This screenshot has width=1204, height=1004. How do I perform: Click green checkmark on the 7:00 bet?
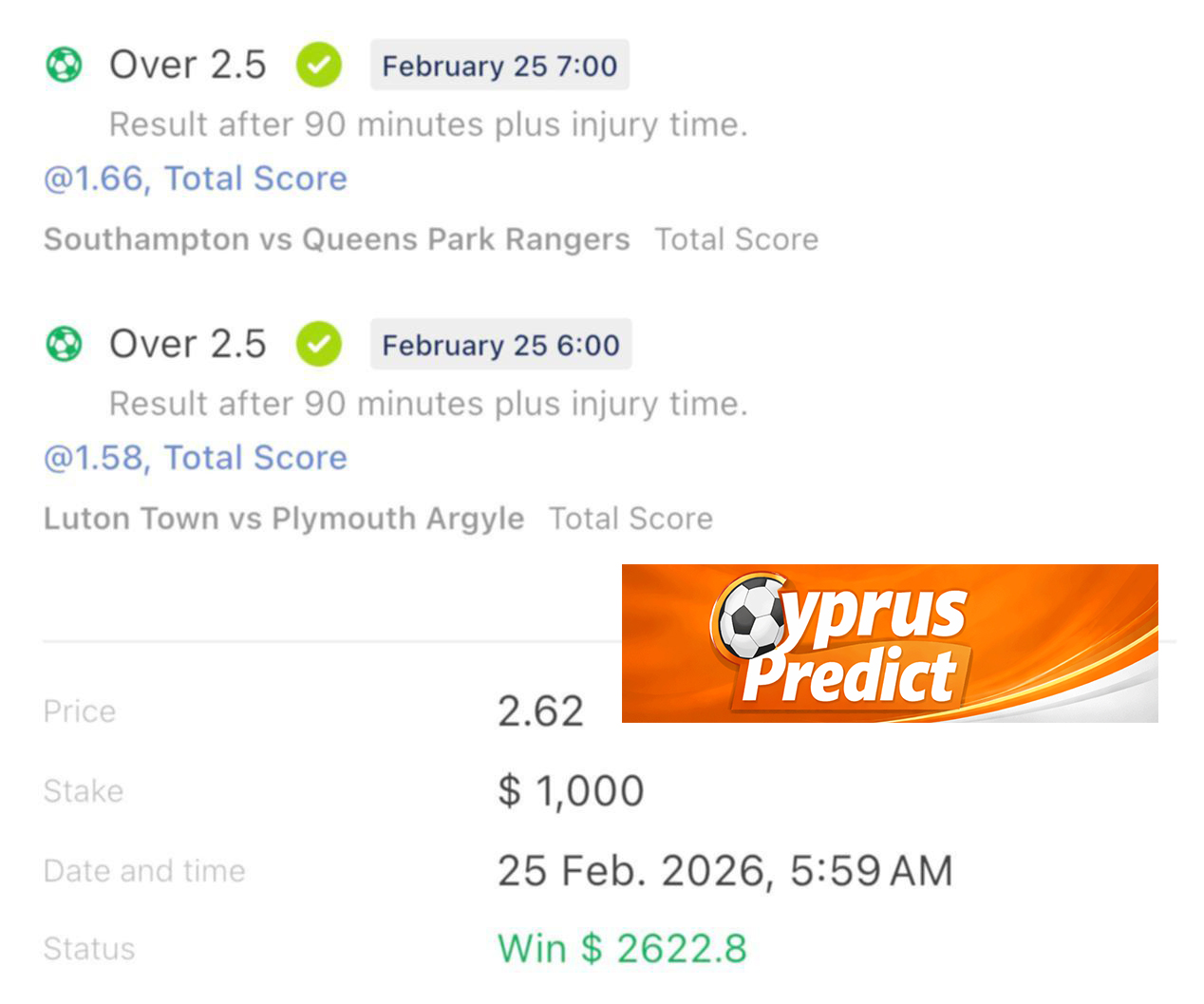point(319,66)
